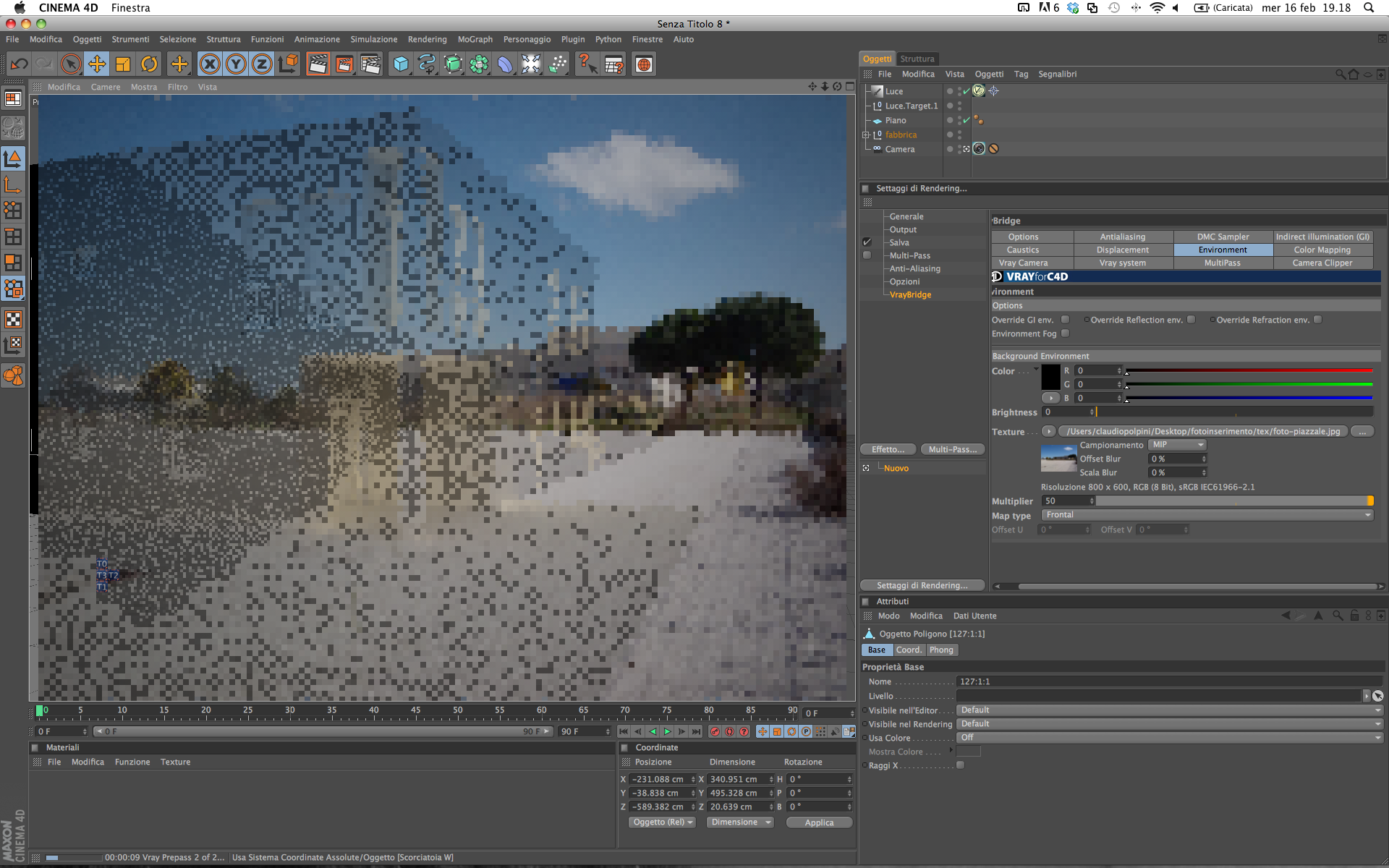The width and height of the screenshot is (1389, 868).
Task: Open the MoGraph menu
Action: point(475,39)
